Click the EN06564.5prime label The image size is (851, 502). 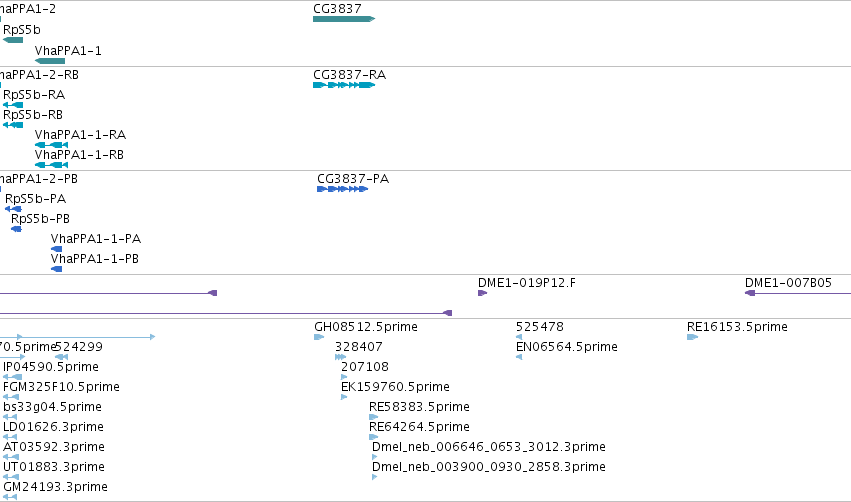click(567, 347)
